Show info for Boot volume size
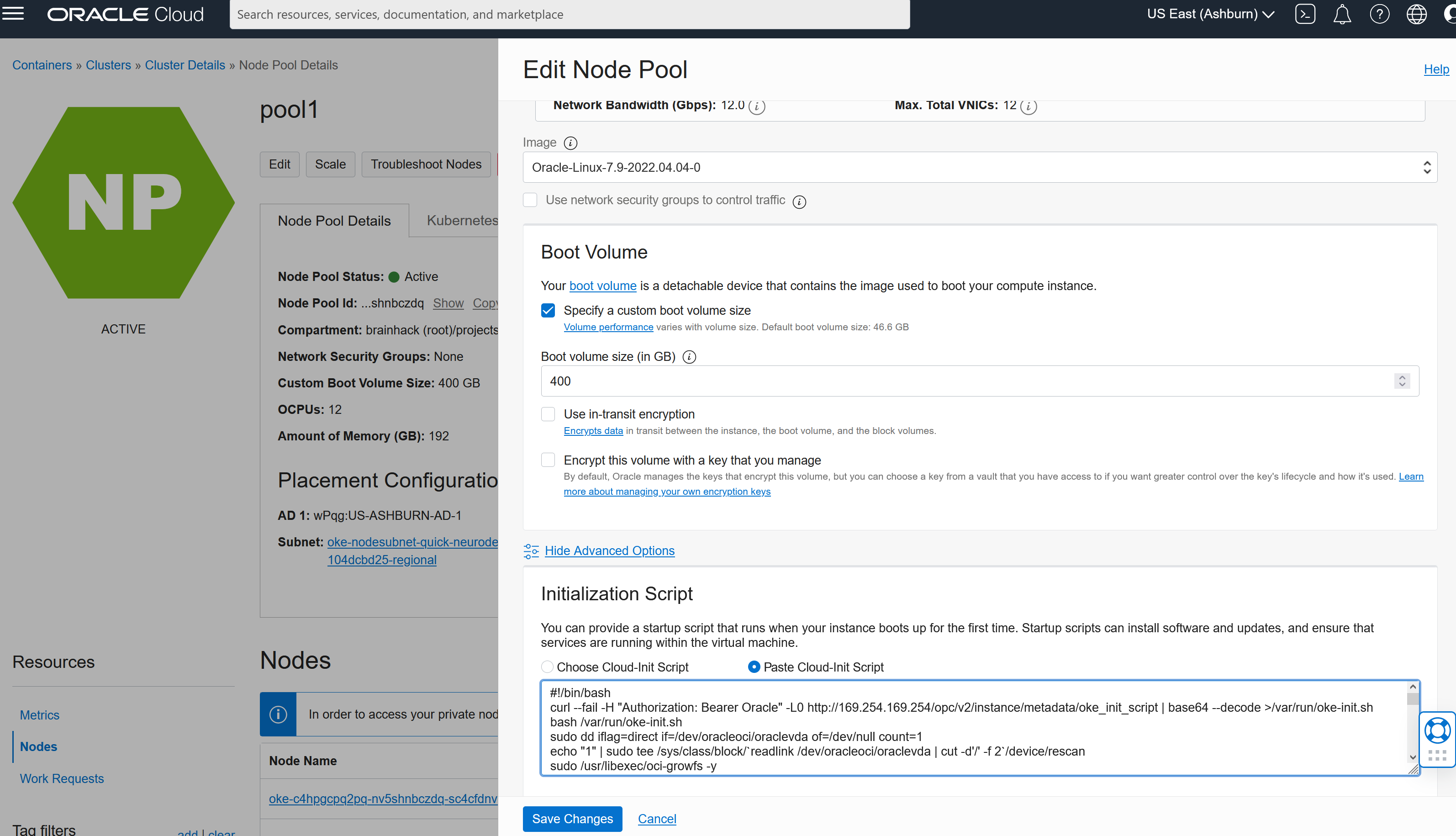Screen dimensions: 1456x836 point(689,357)
